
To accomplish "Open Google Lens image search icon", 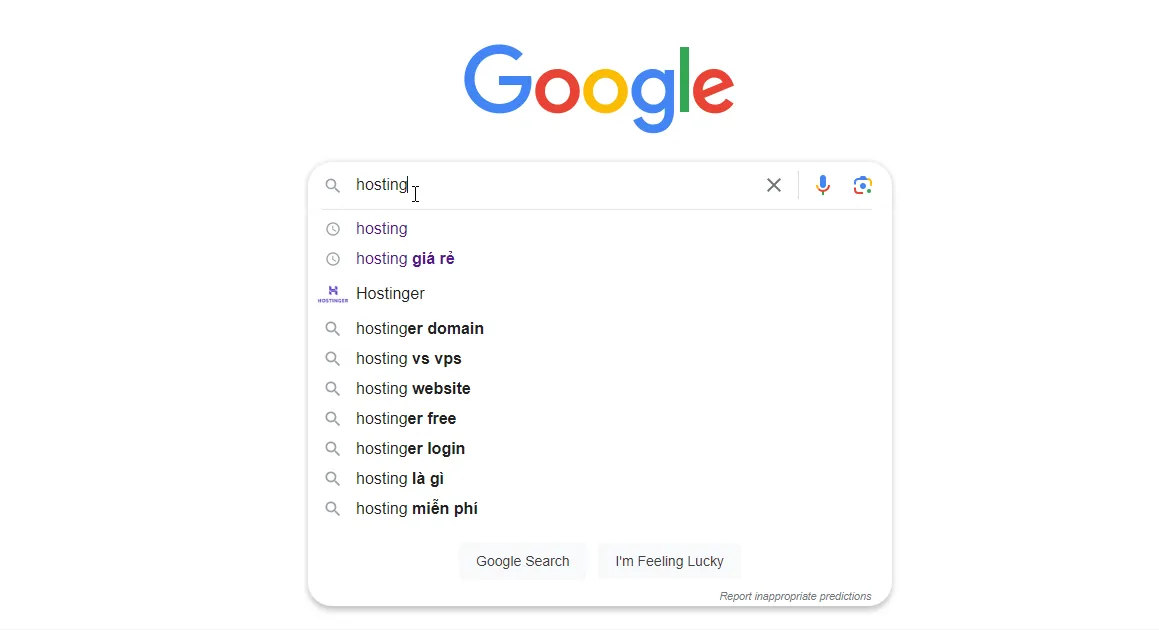I will pos(862,185).
